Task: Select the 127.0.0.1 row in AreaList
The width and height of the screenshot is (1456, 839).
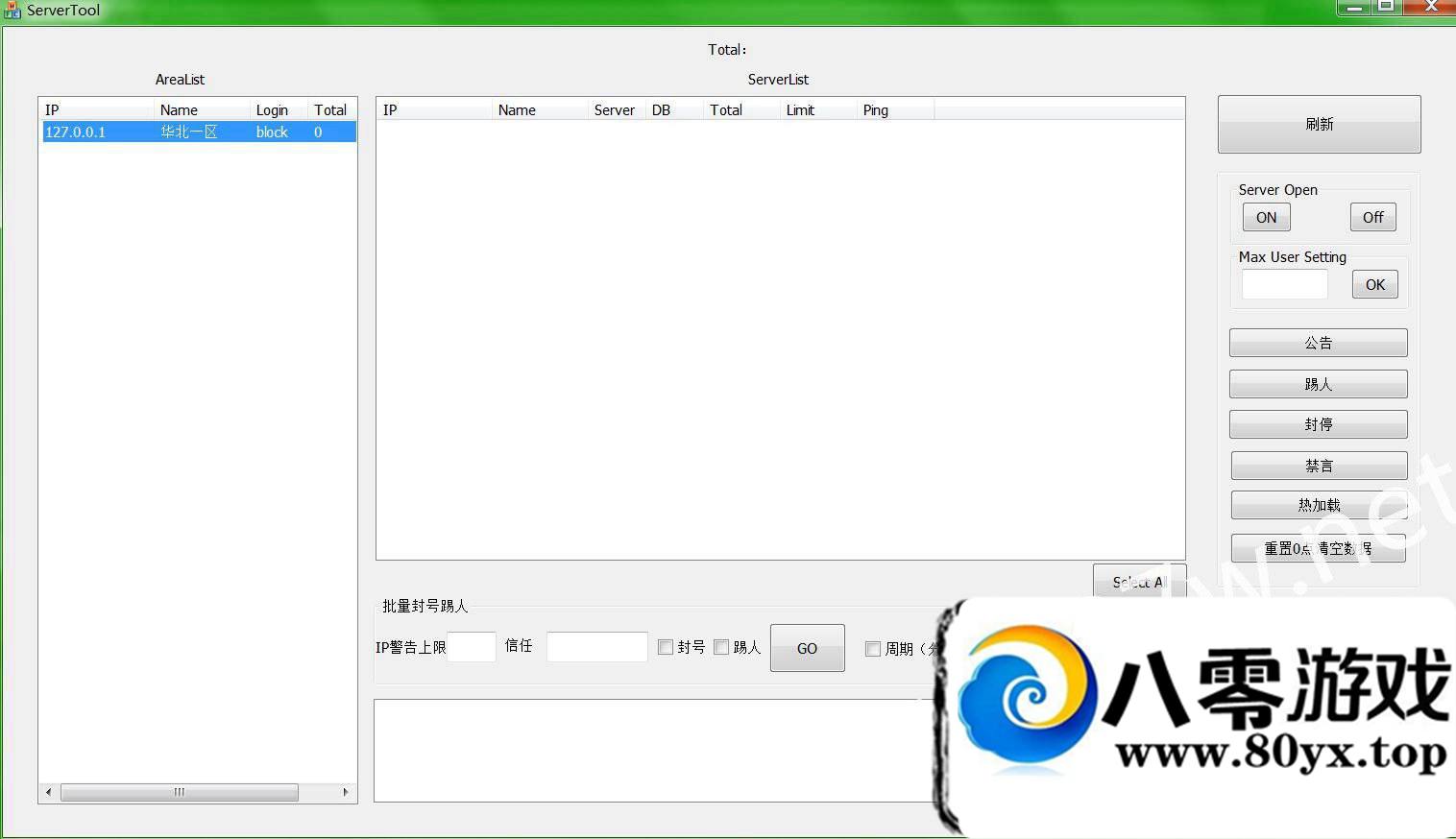Action: (x=198, y=132)
